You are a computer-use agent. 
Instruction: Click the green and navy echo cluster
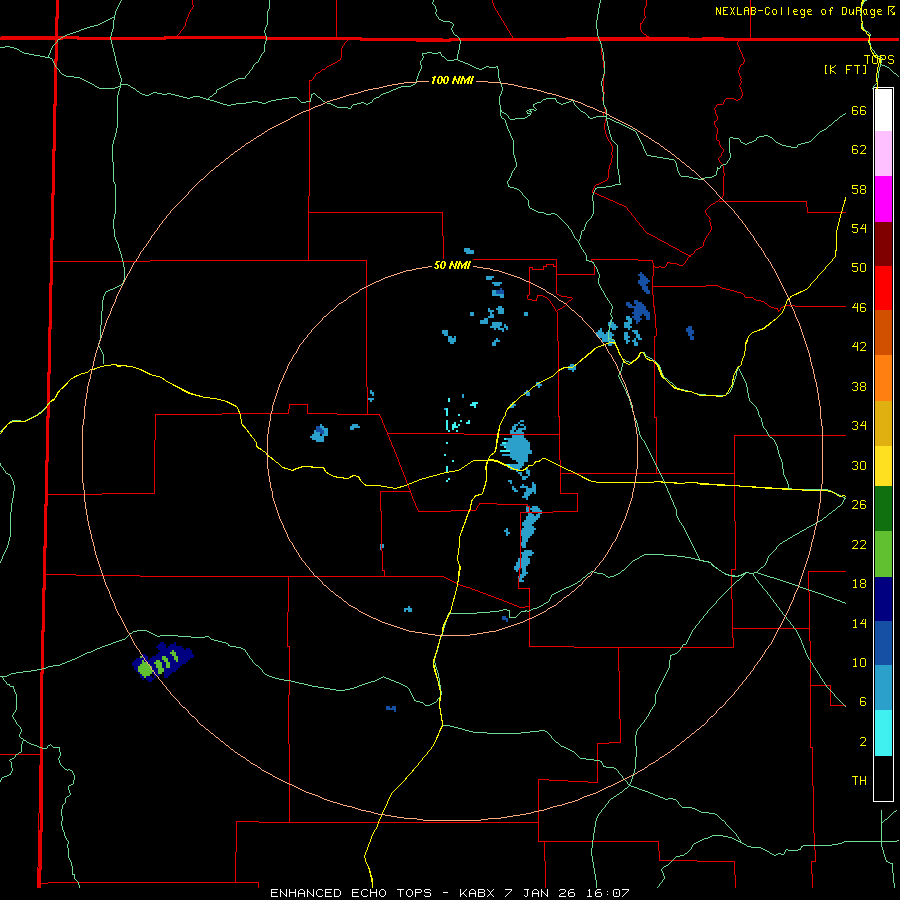[x=162, y=661]
